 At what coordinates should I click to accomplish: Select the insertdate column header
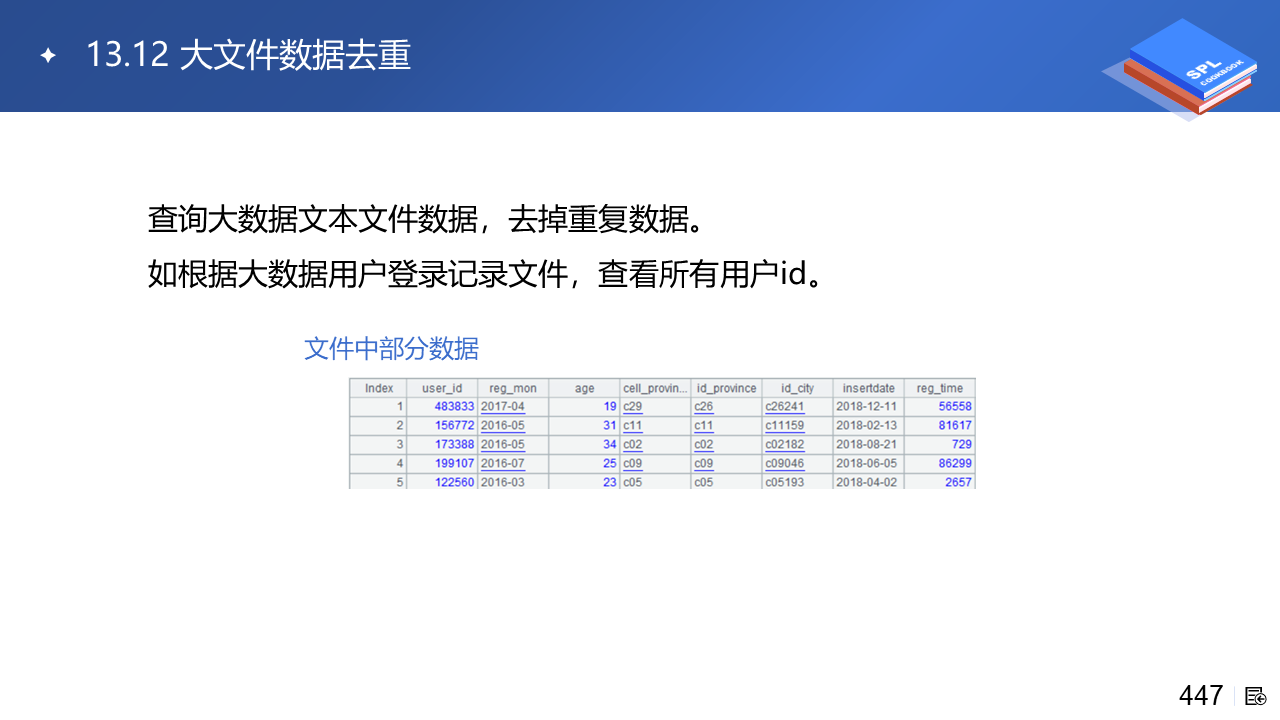point(868,388)
